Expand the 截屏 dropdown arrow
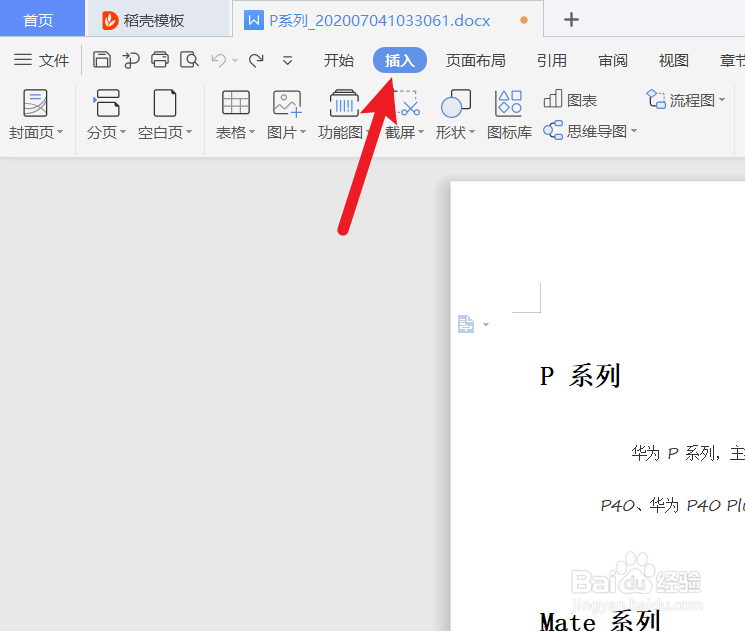This screenshot has height=631, width=745. [x=421, y=132]
